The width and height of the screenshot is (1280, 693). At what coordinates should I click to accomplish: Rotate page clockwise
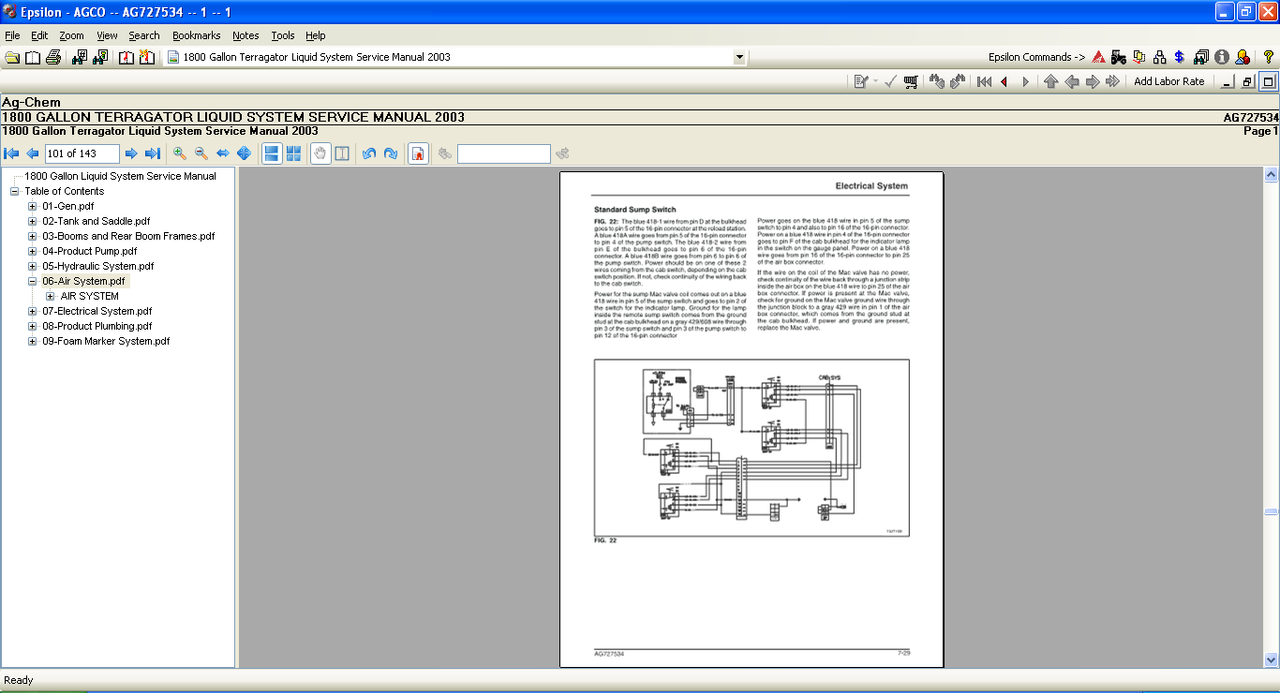pos(390,153)
